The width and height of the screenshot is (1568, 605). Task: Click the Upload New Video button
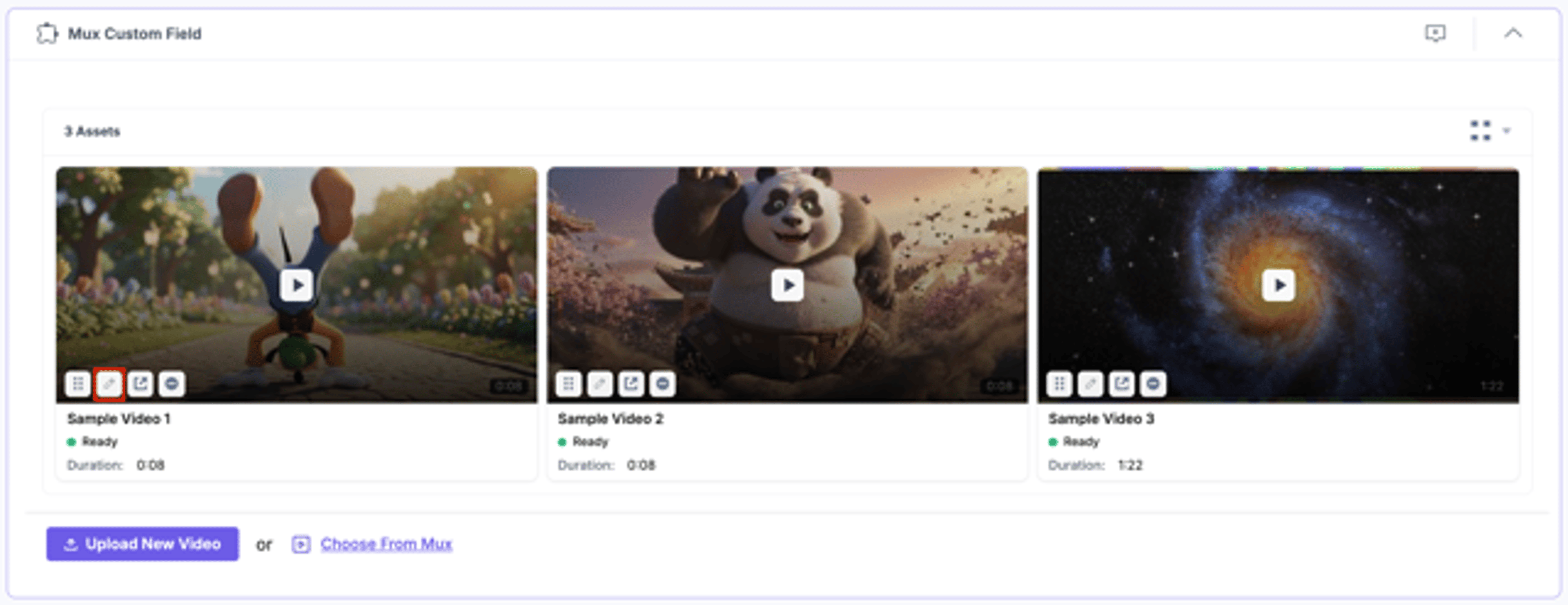[x=143, y=544]
